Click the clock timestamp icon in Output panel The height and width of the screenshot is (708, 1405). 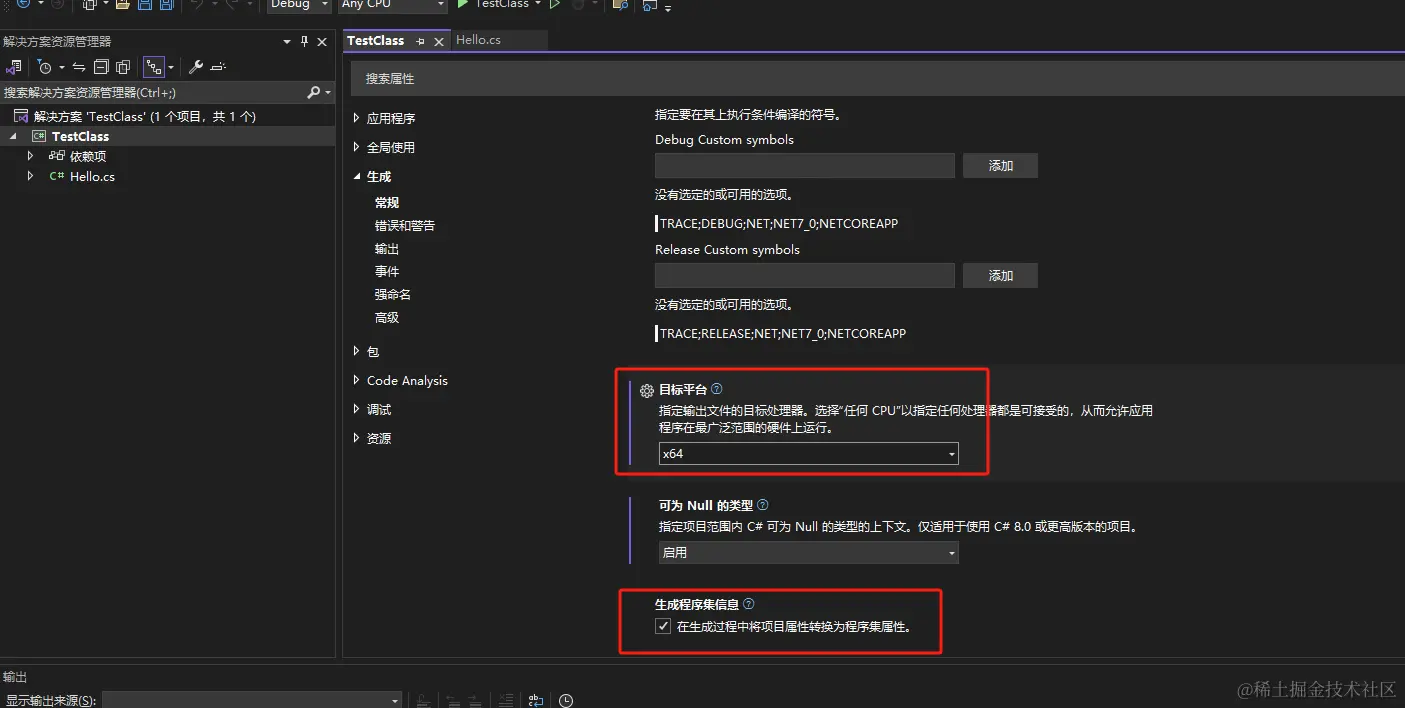pos(566,701)
